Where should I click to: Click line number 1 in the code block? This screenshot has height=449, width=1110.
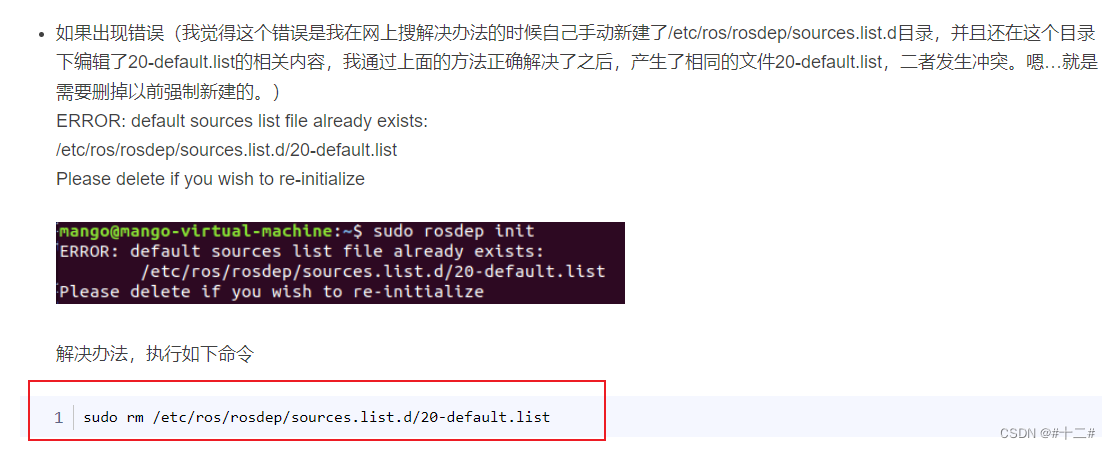click(x=59, y=417)
